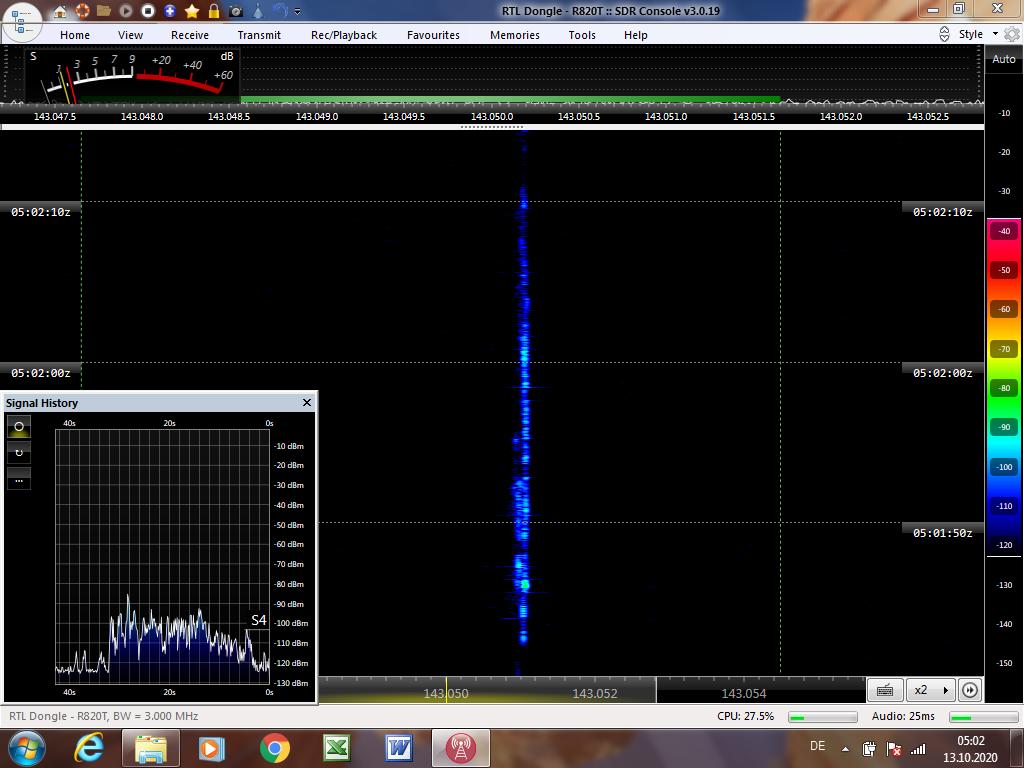Click the Auto scale button
The image size is (1024, 768).
(1004, 59)
